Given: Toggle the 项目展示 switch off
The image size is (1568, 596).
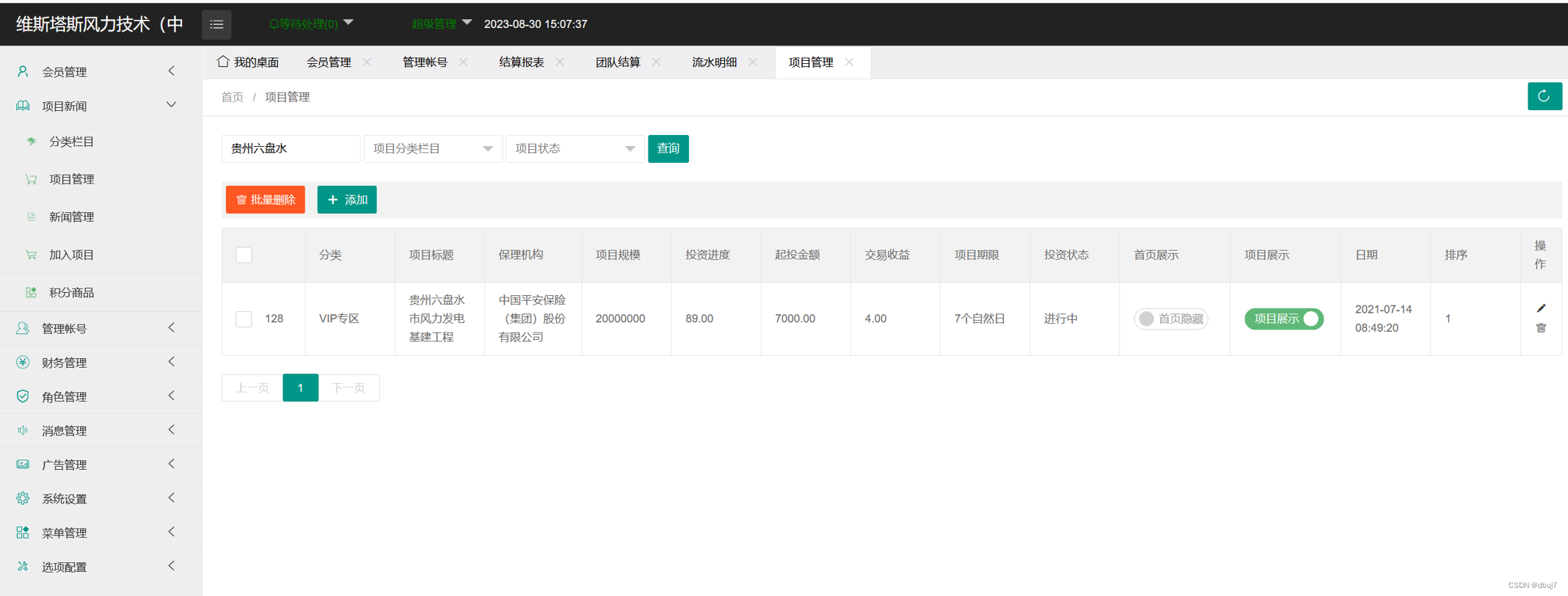Looking at the screenshot, I should tap(1284, 319).
